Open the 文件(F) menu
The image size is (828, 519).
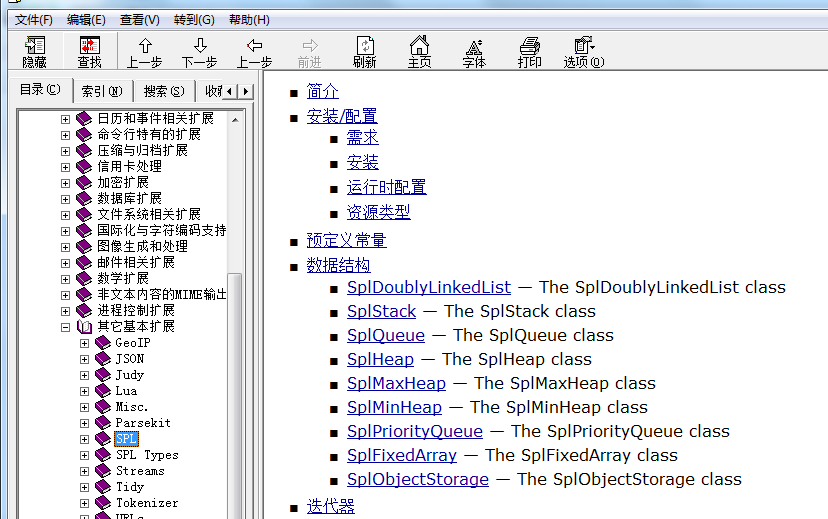click(x=34, y=20)
